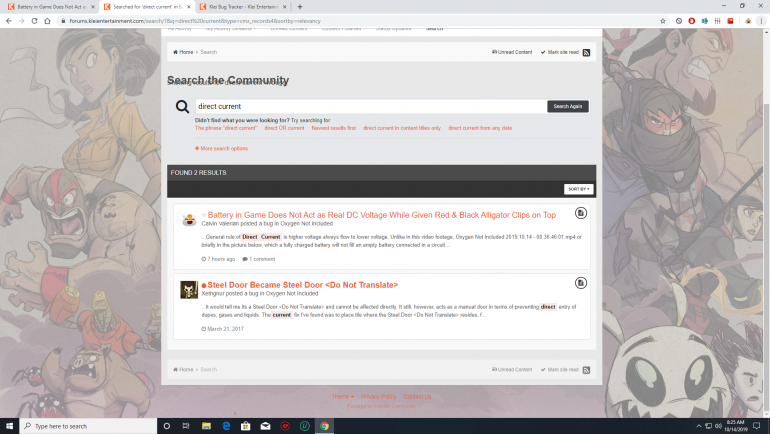Viewport: 770px width, 434px height.
Task: Open the Chrome profile avatar icon
Action: point(748,21)
